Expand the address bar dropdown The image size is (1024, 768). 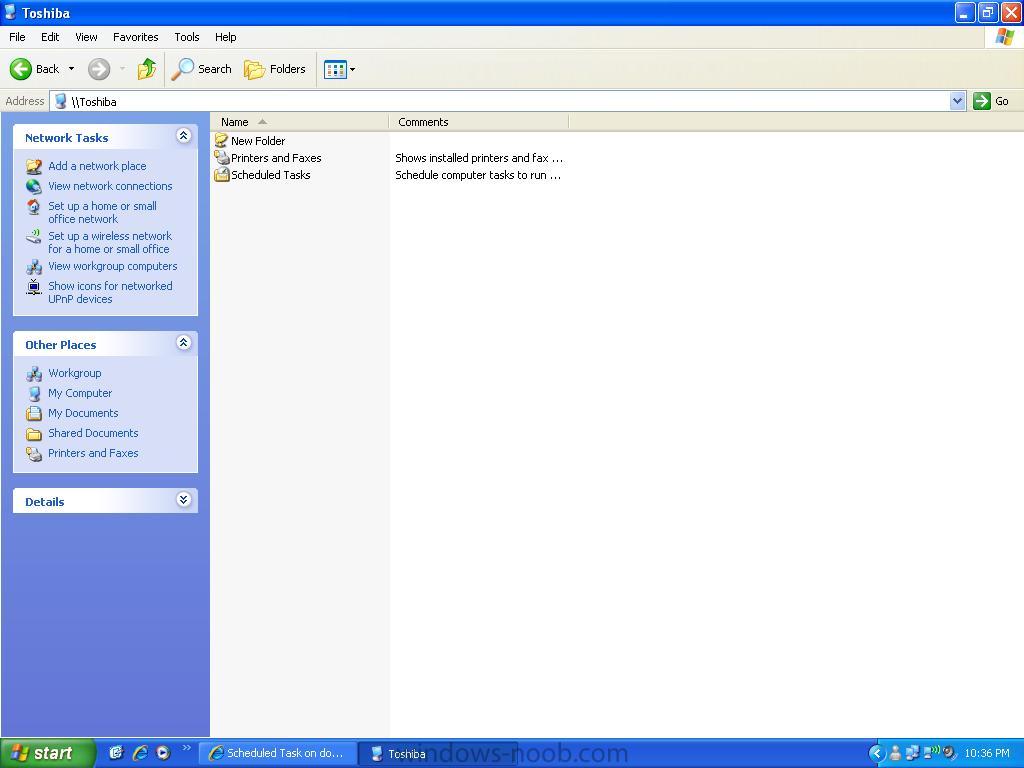(957, 101)
